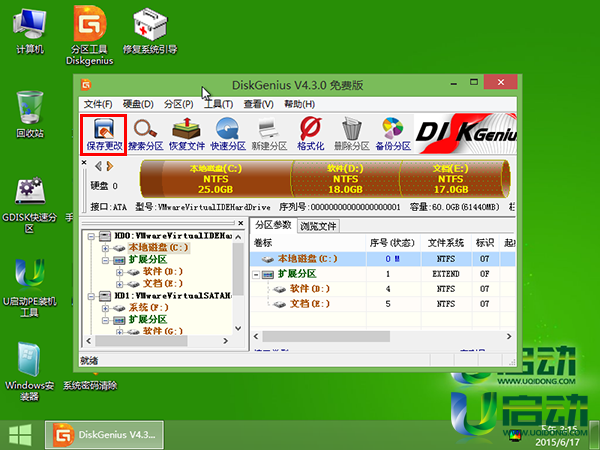Viewport: 600px width, 450px height.
Task: Open the 帮助(H) menu
Action: click(x=299, y=104)
